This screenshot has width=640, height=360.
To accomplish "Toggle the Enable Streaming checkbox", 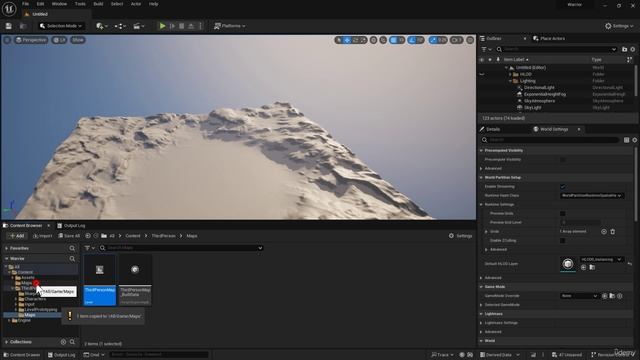I will pos(563,187).
